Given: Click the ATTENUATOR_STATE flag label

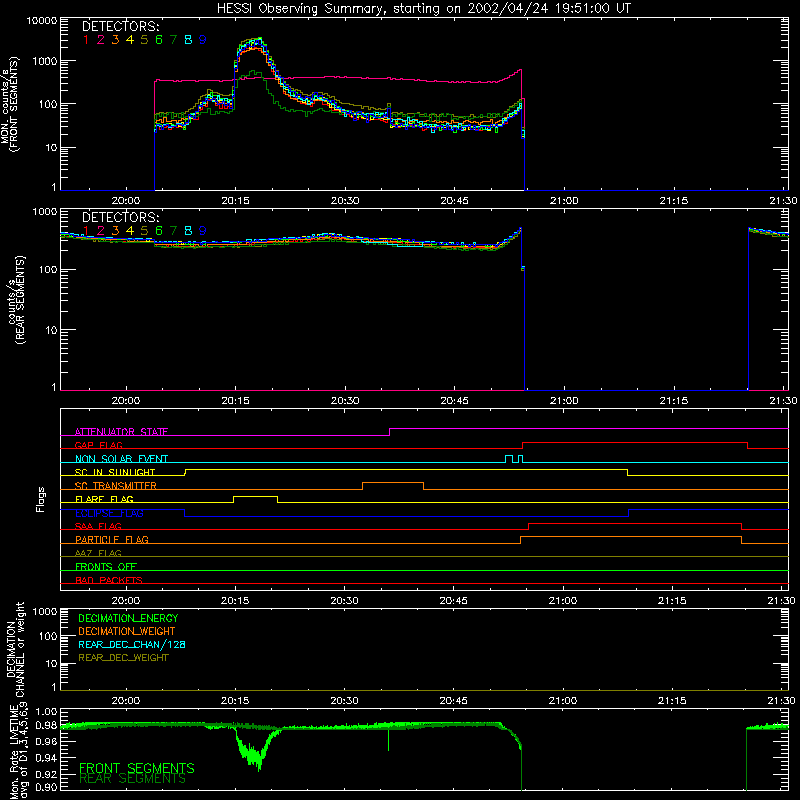Looking at the screenshot, I should click(x=121, y=432).
